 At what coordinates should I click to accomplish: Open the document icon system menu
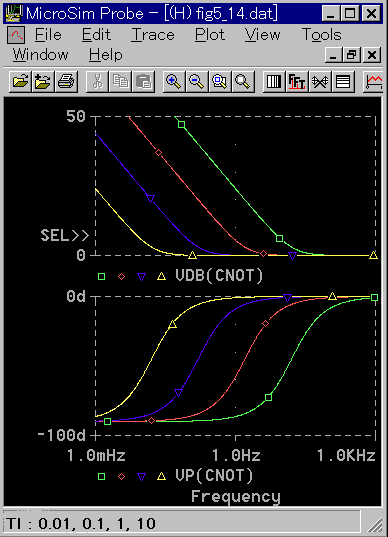(16, 35)
